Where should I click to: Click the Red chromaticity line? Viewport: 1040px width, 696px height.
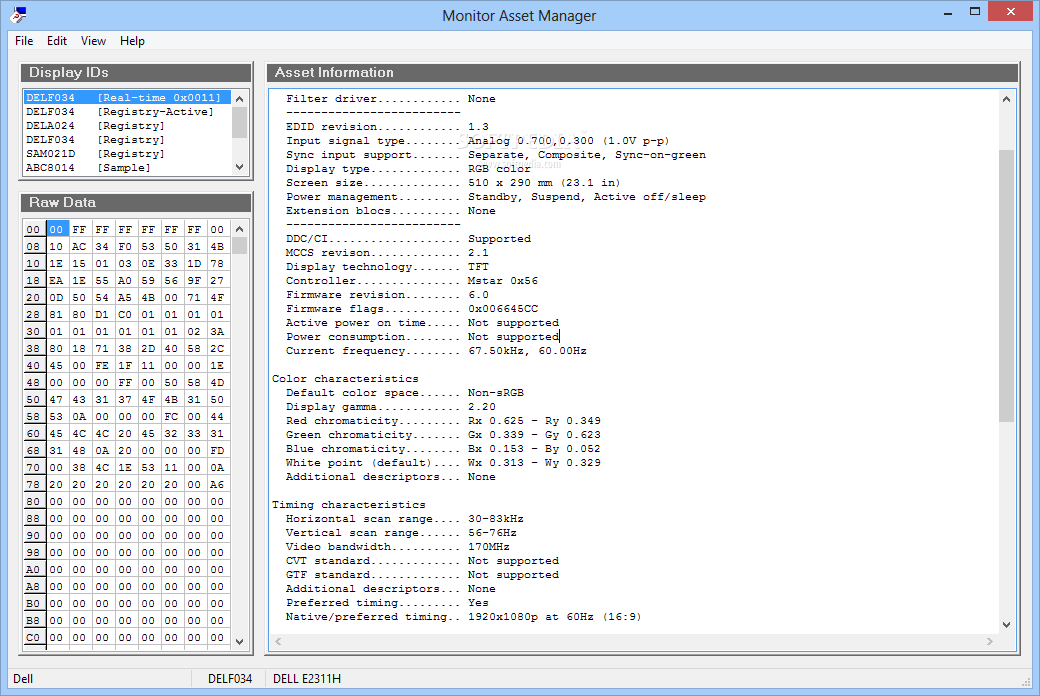443,421
